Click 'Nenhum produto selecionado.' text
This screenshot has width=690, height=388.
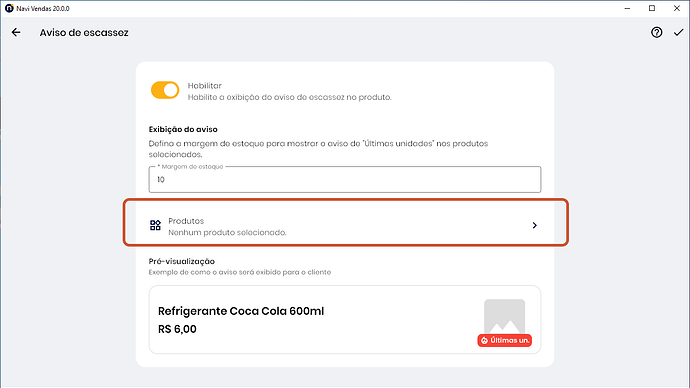point(228,232)
